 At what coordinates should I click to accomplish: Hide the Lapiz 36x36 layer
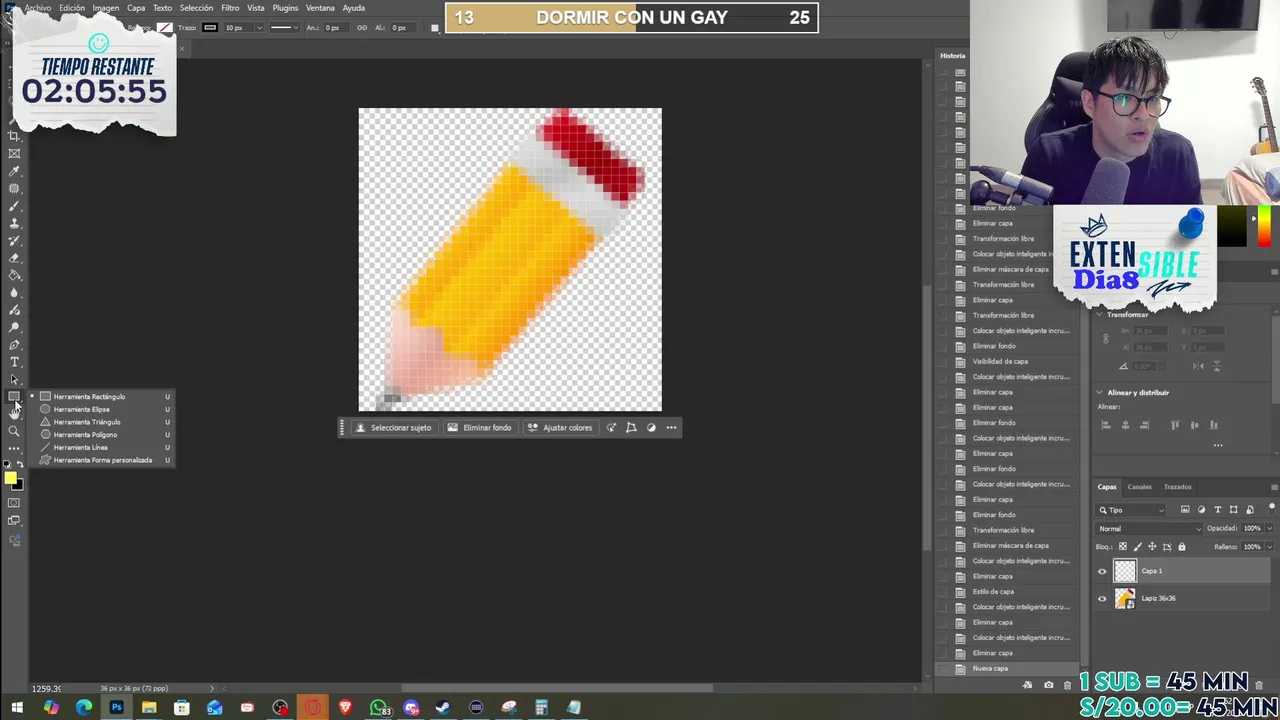tap(1102, 599)
